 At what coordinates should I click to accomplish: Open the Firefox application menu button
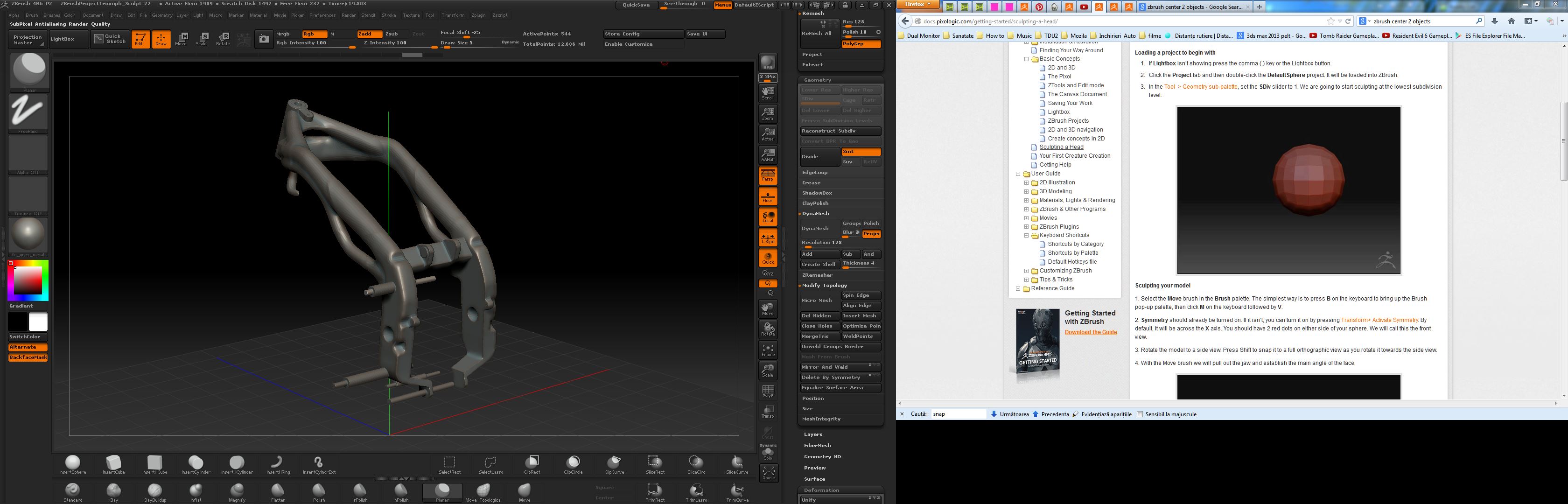point(918,4)
